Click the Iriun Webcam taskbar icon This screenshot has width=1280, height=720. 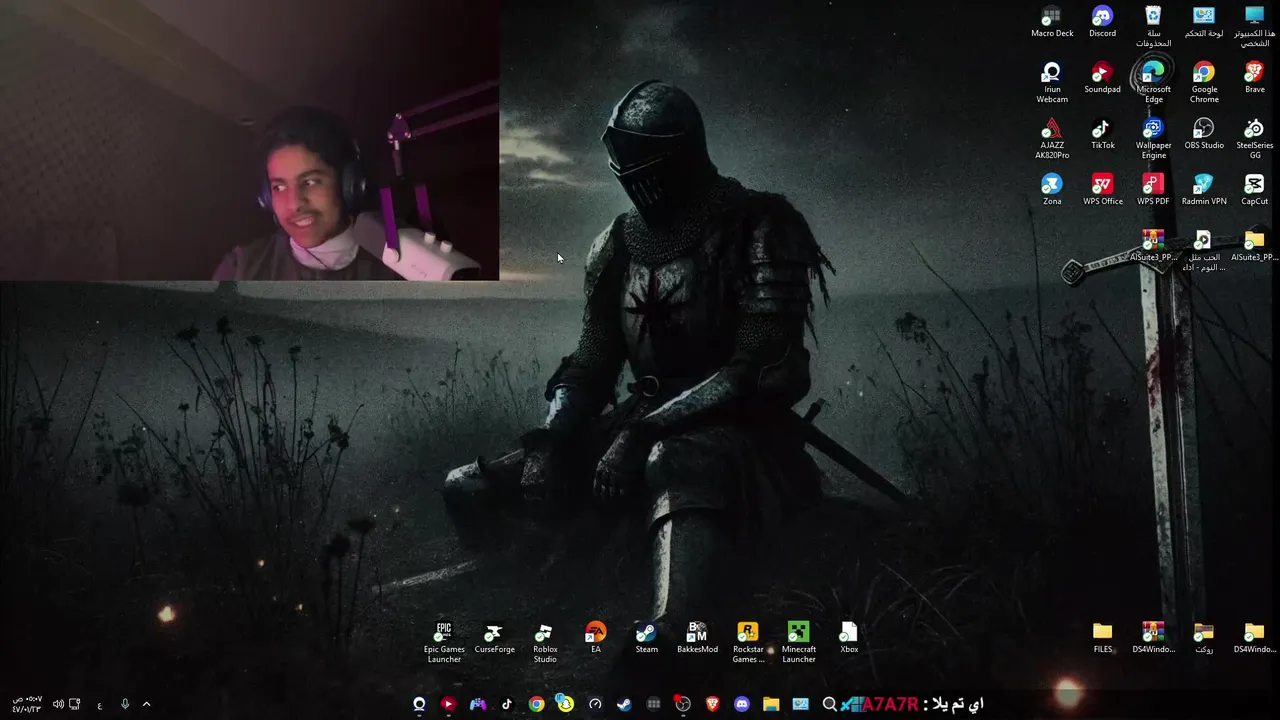pos(419,704)
